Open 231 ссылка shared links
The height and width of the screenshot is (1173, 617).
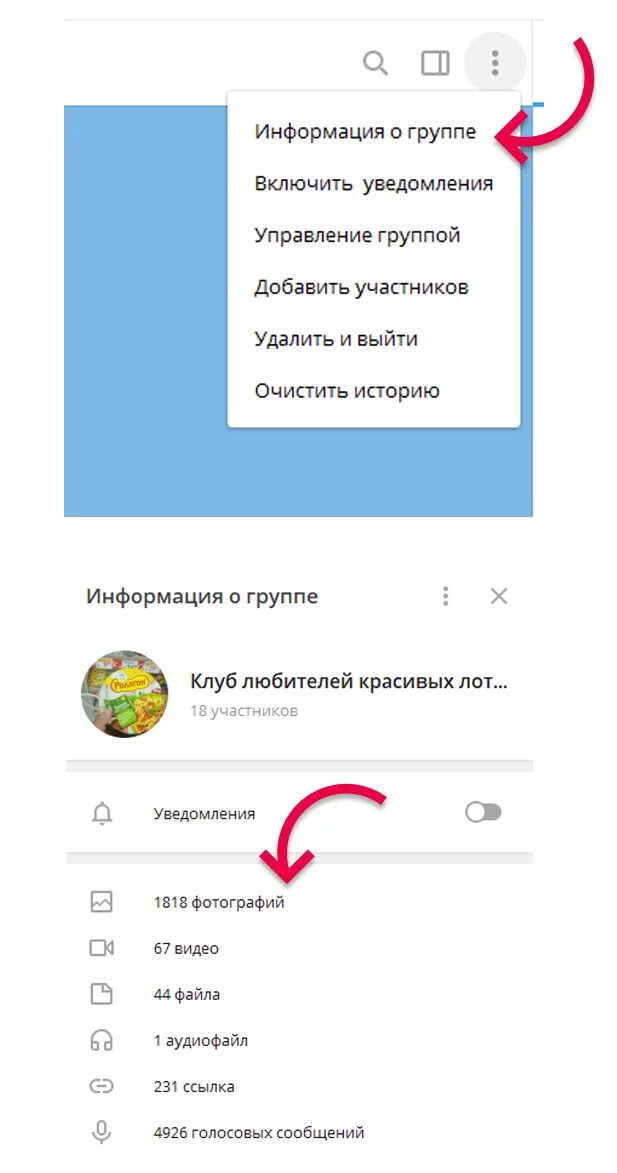click(x=299, y=1086)
